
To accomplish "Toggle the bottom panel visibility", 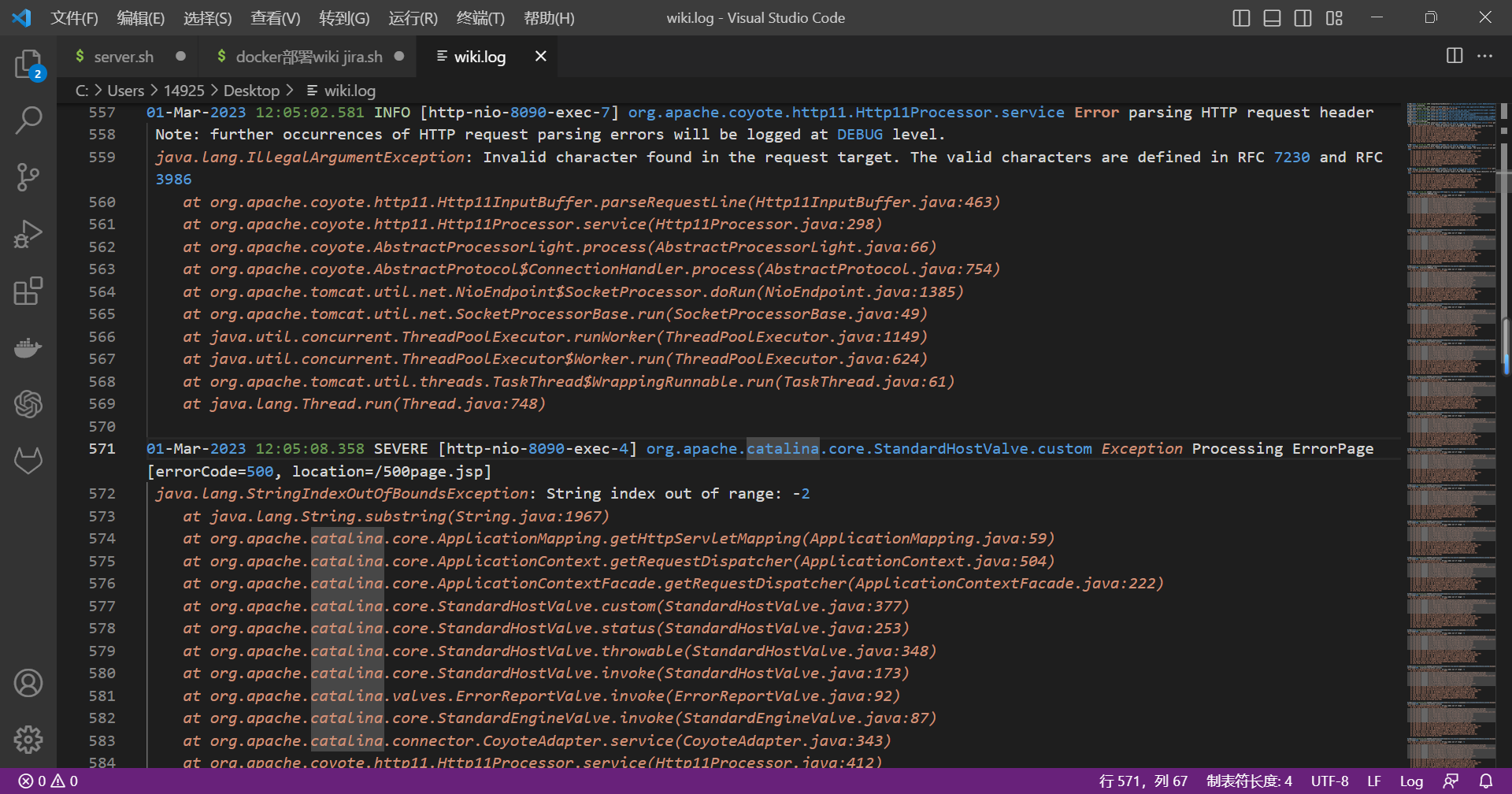I will [x=1272, y=17].
